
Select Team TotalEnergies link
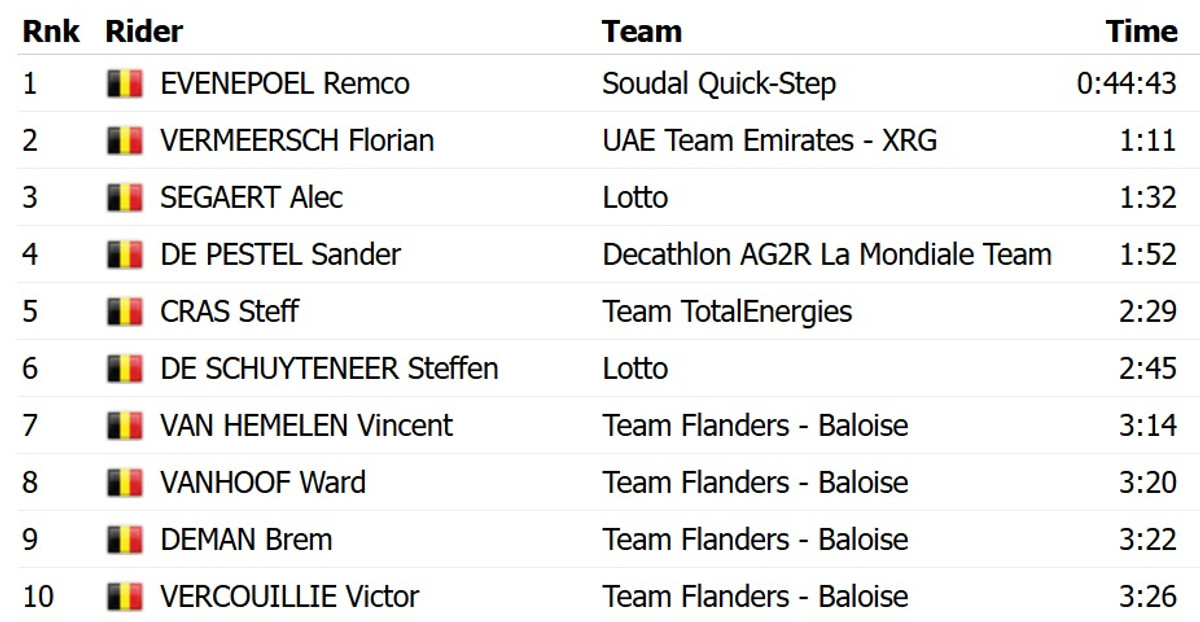(727, 312)
